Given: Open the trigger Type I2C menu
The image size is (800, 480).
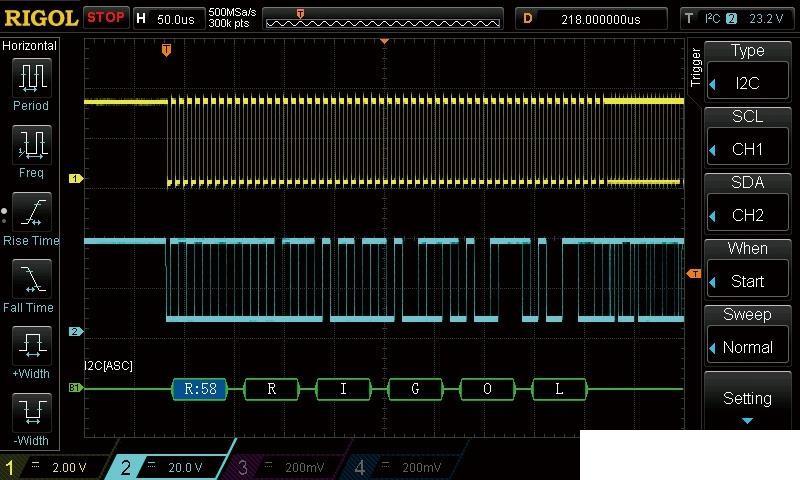Looking at the screenshot, I should coord(747,73).
